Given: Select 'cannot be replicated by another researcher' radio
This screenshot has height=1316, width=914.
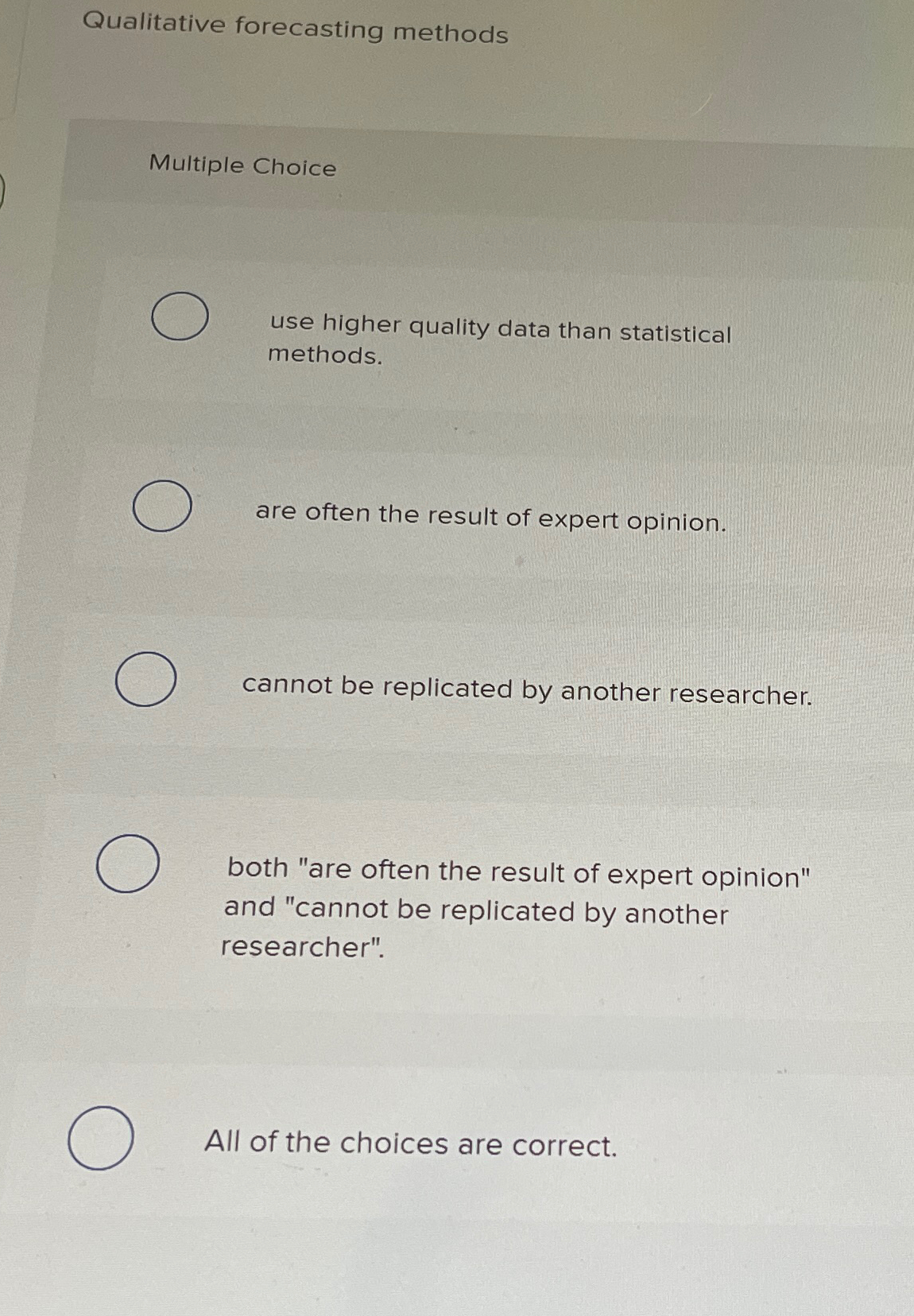Looking at the screenshot, I should (146, 681).
